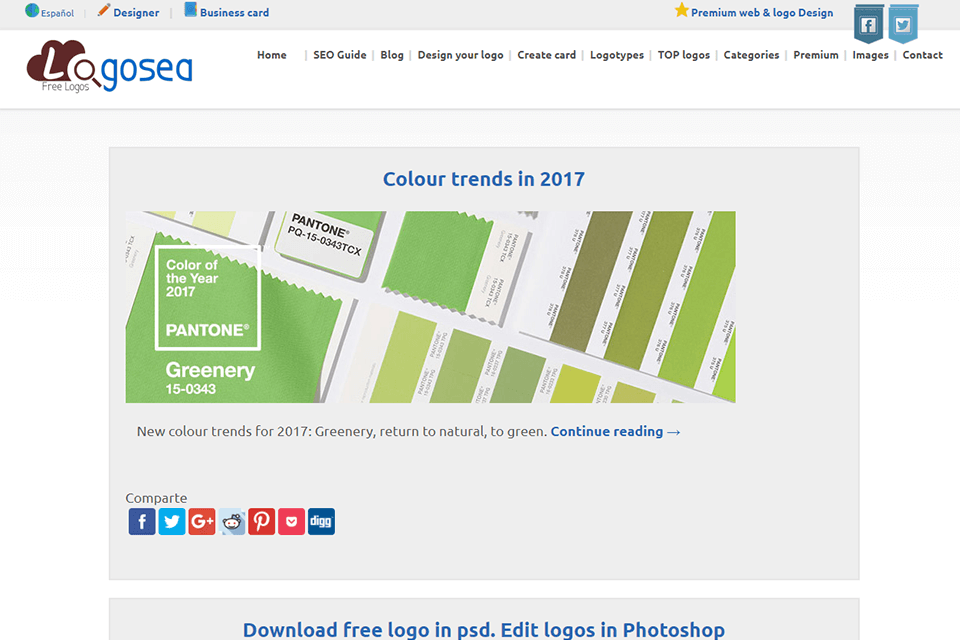This screenshot has height=640, width=960.
Task: Open the Colour trends in 2017 heading
Action: (x=484, y=179)
